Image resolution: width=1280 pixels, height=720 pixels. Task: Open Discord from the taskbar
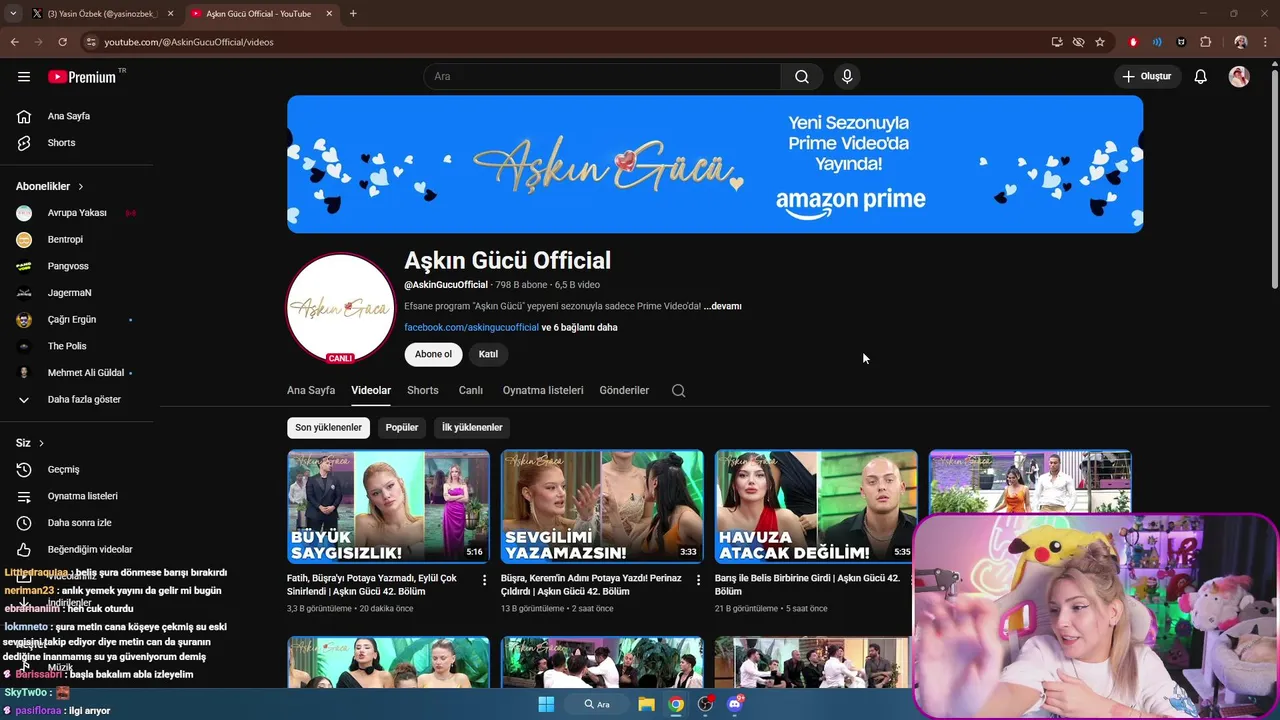click(x=736, y=704)
